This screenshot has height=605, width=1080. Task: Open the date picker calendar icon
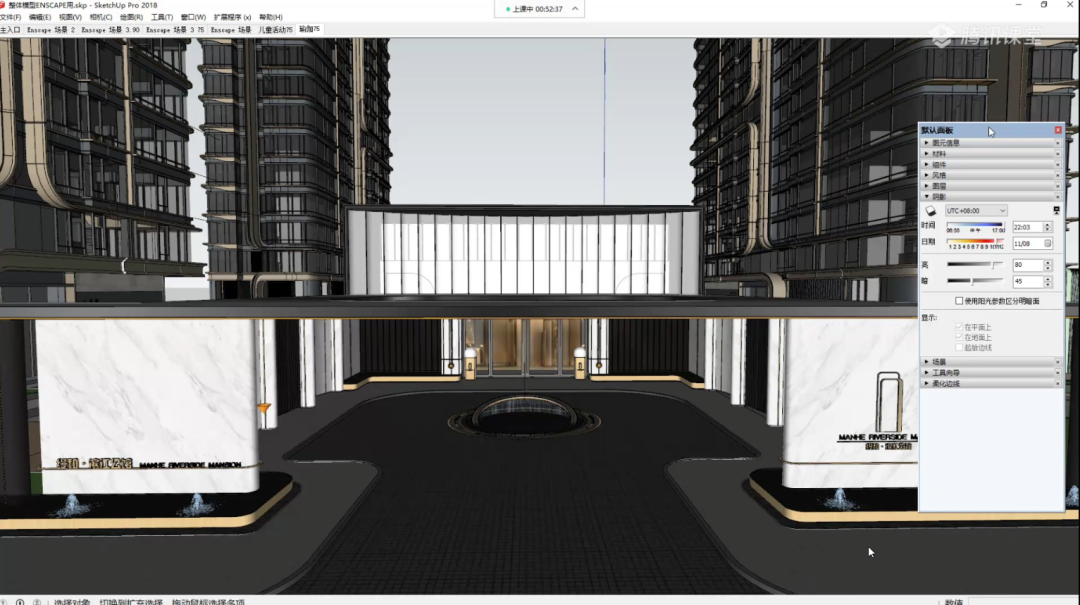pos(1048,243)
